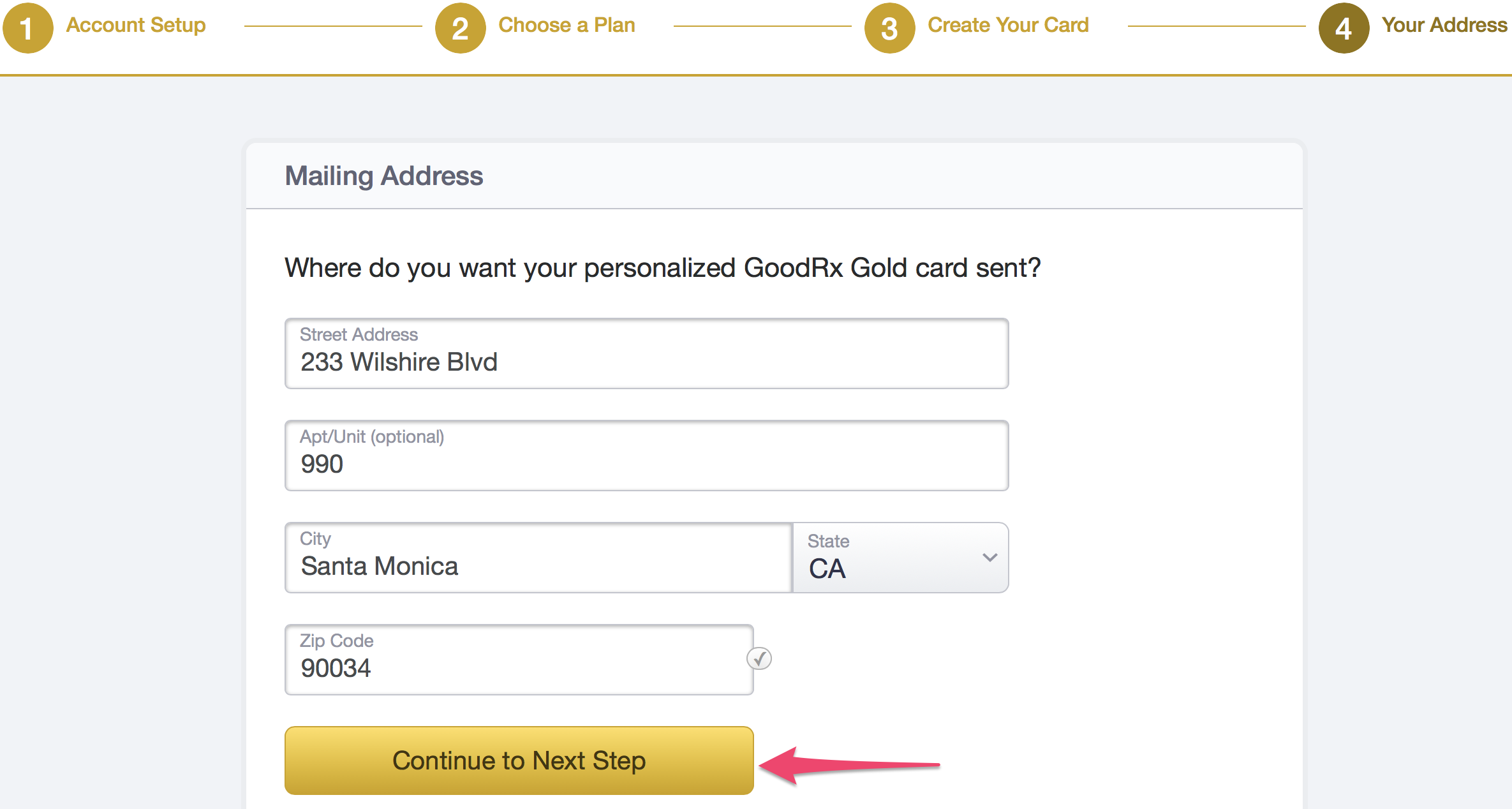Click the zip code checkmark icon

759,658
